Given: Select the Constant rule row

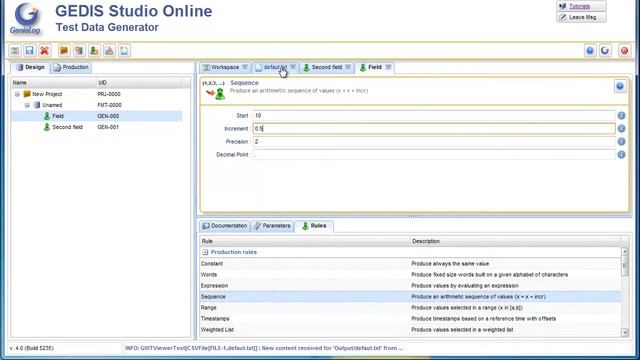Looking at the screenshot, I should click(x=410, y=264).
